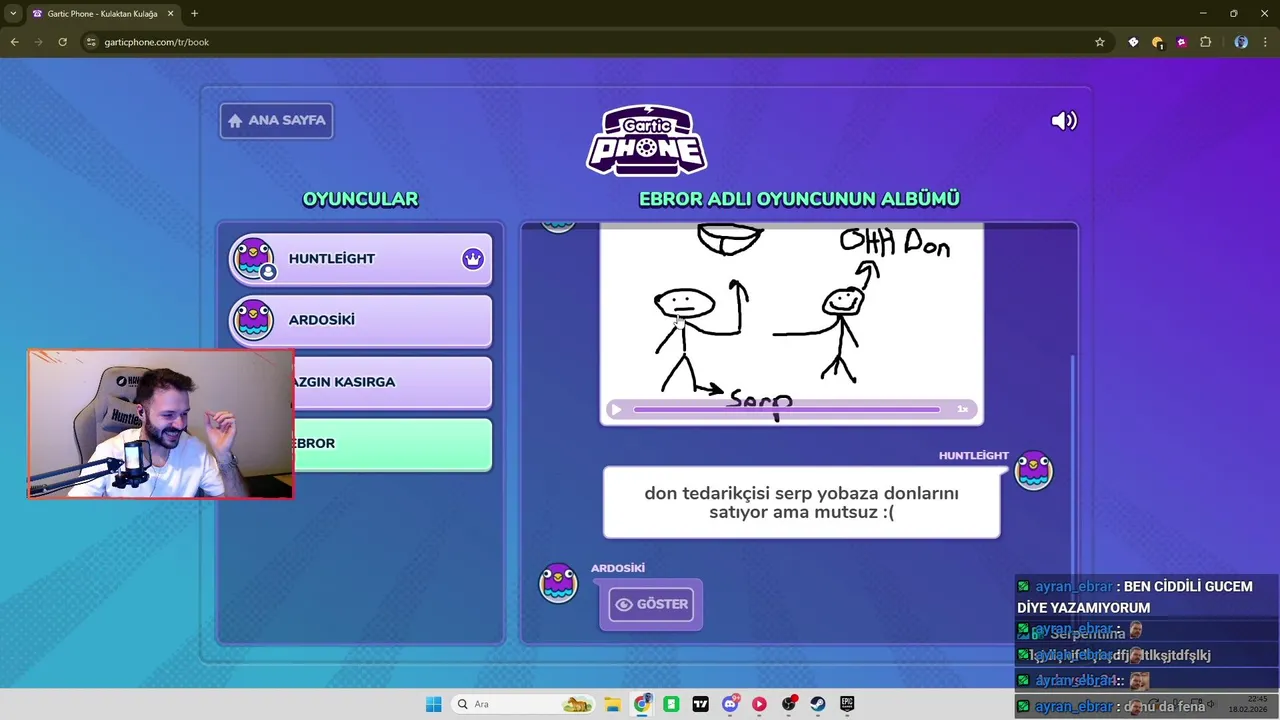Viewport: 1280px width, 720px height.
Task: Open the Chrome three-dot menu
Action: tap(1266, 42)
